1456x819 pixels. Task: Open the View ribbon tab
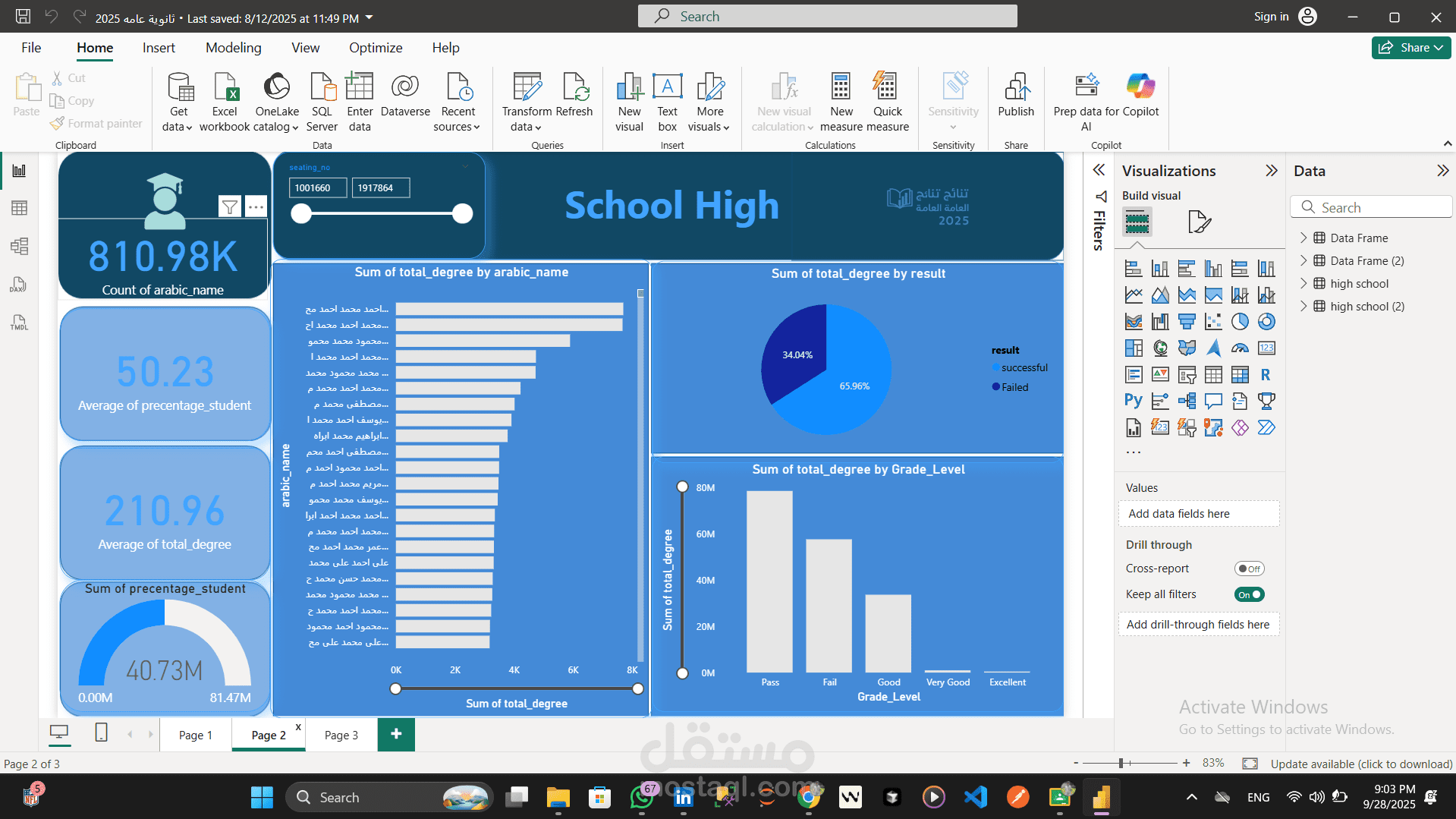click(305, 48)
